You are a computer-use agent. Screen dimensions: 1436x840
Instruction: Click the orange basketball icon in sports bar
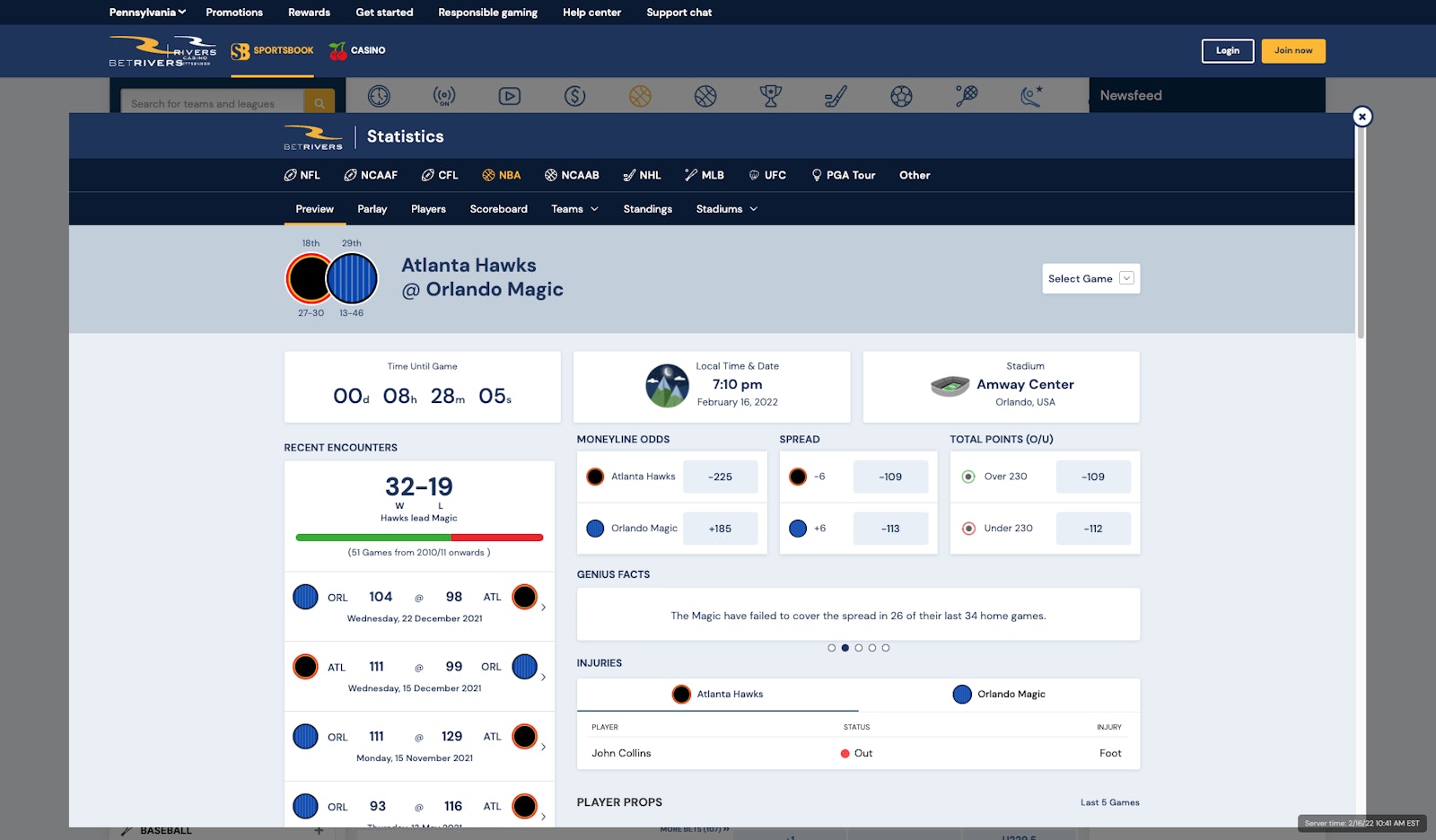(x=640, y=96)
